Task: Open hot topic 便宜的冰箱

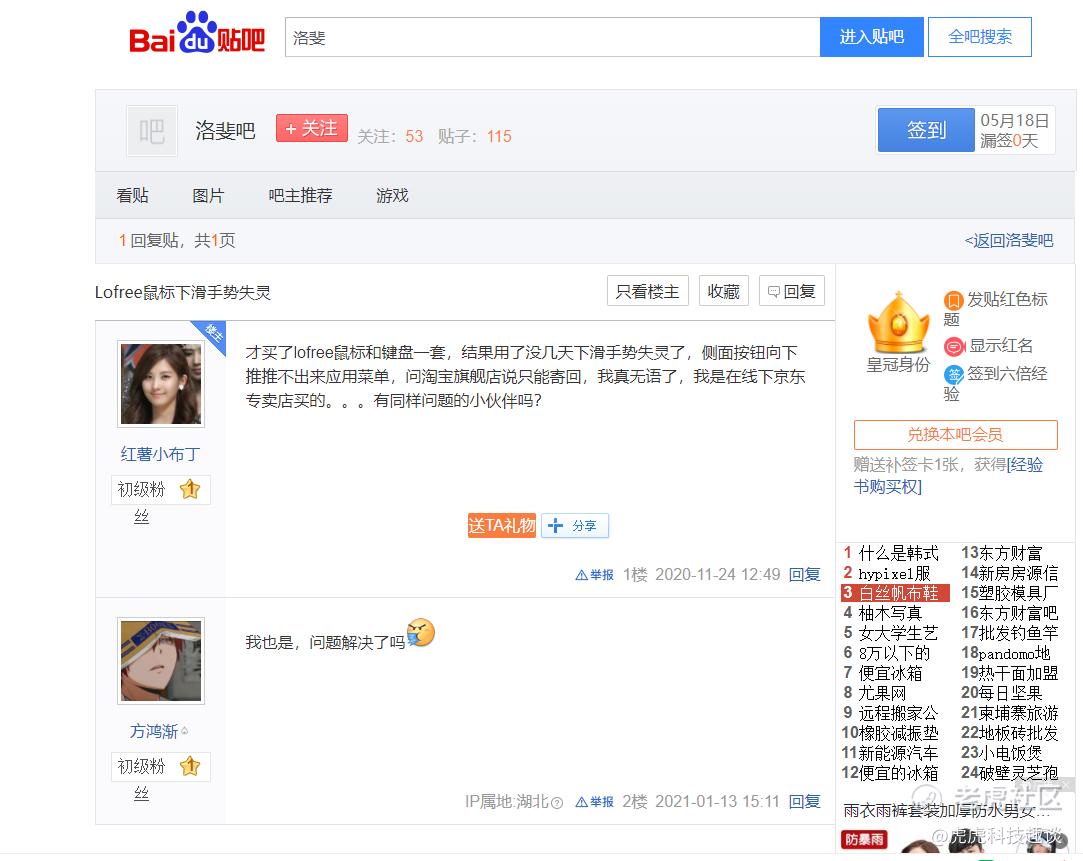Action: tap(898, 773)
